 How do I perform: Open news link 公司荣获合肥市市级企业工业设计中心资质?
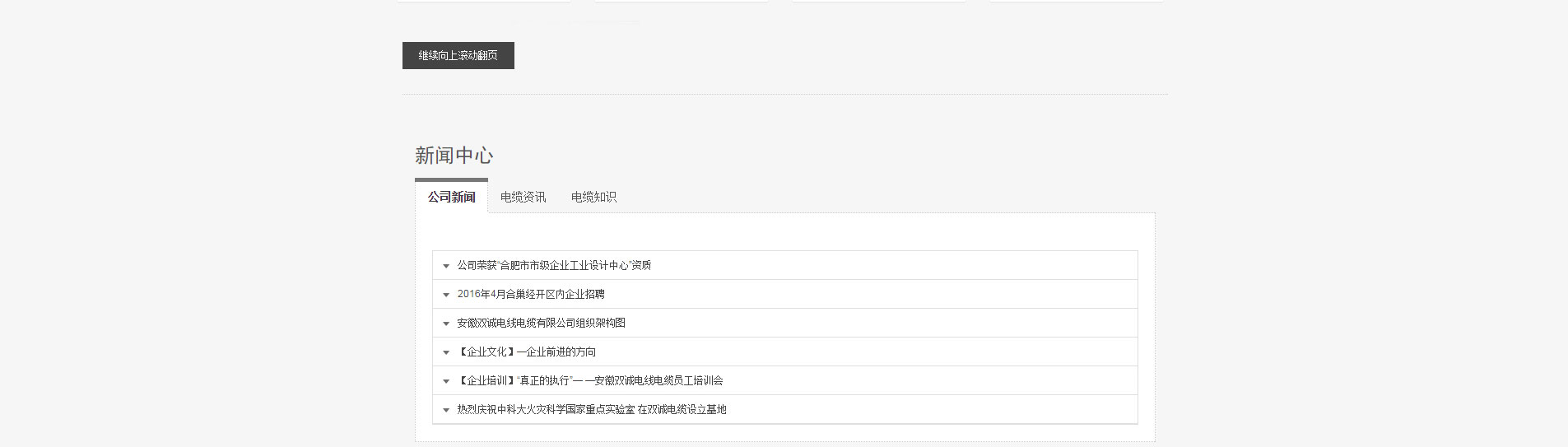tap(554, 265)
